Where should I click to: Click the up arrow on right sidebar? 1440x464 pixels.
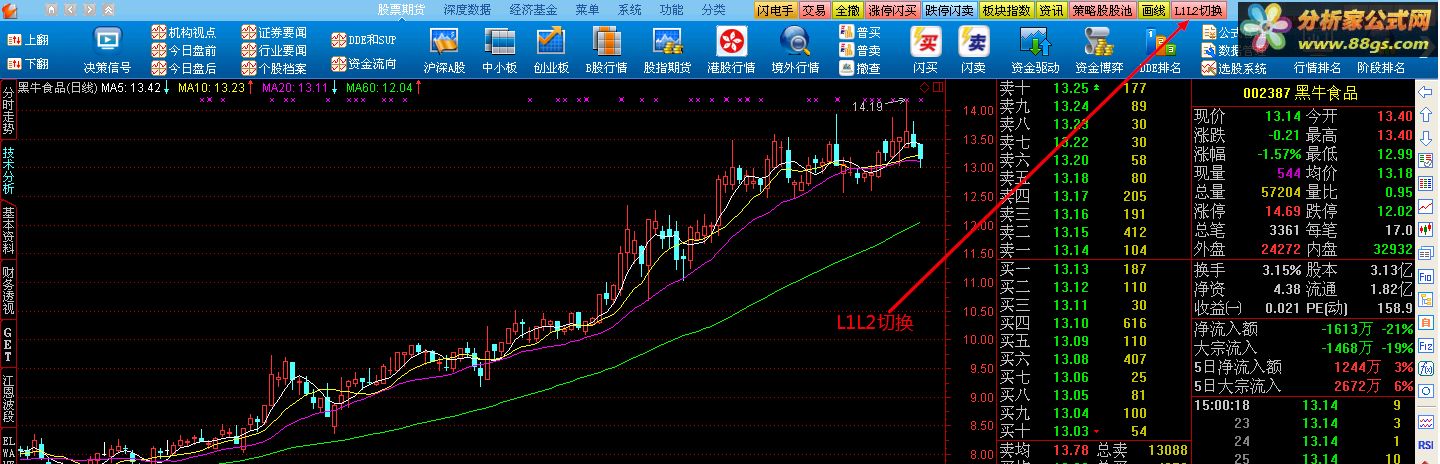click(1425, 116)
